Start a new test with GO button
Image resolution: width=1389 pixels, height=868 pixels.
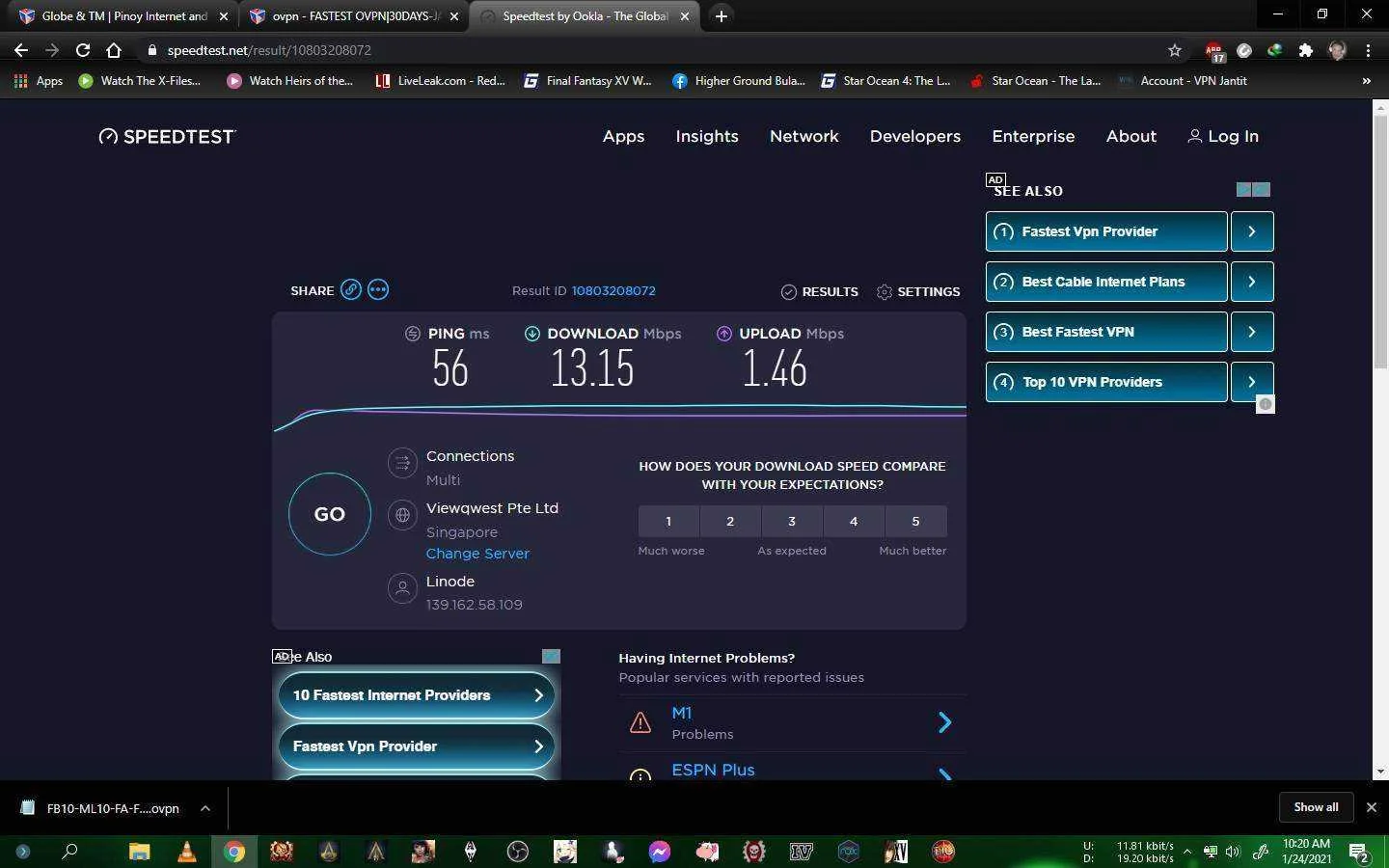(330, 514)
